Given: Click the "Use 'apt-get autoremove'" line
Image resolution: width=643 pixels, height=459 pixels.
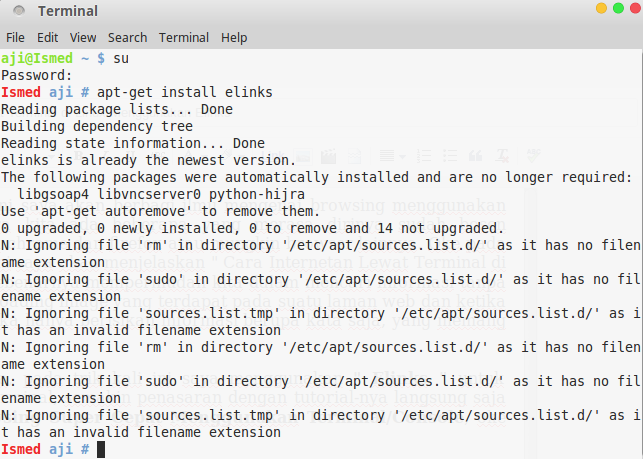Looking at the screenshot, I should 160,211.
